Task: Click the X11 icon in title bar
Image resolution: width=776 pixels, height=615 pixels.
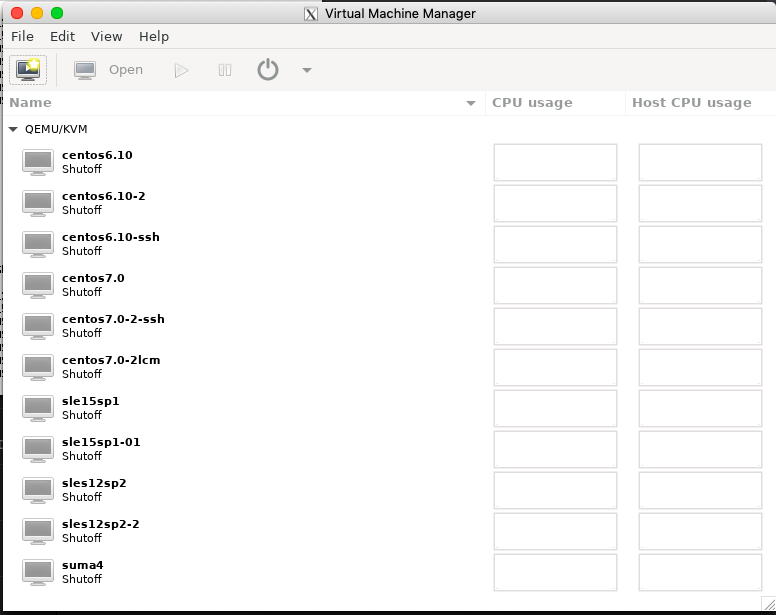Action: tap(311, 14)
